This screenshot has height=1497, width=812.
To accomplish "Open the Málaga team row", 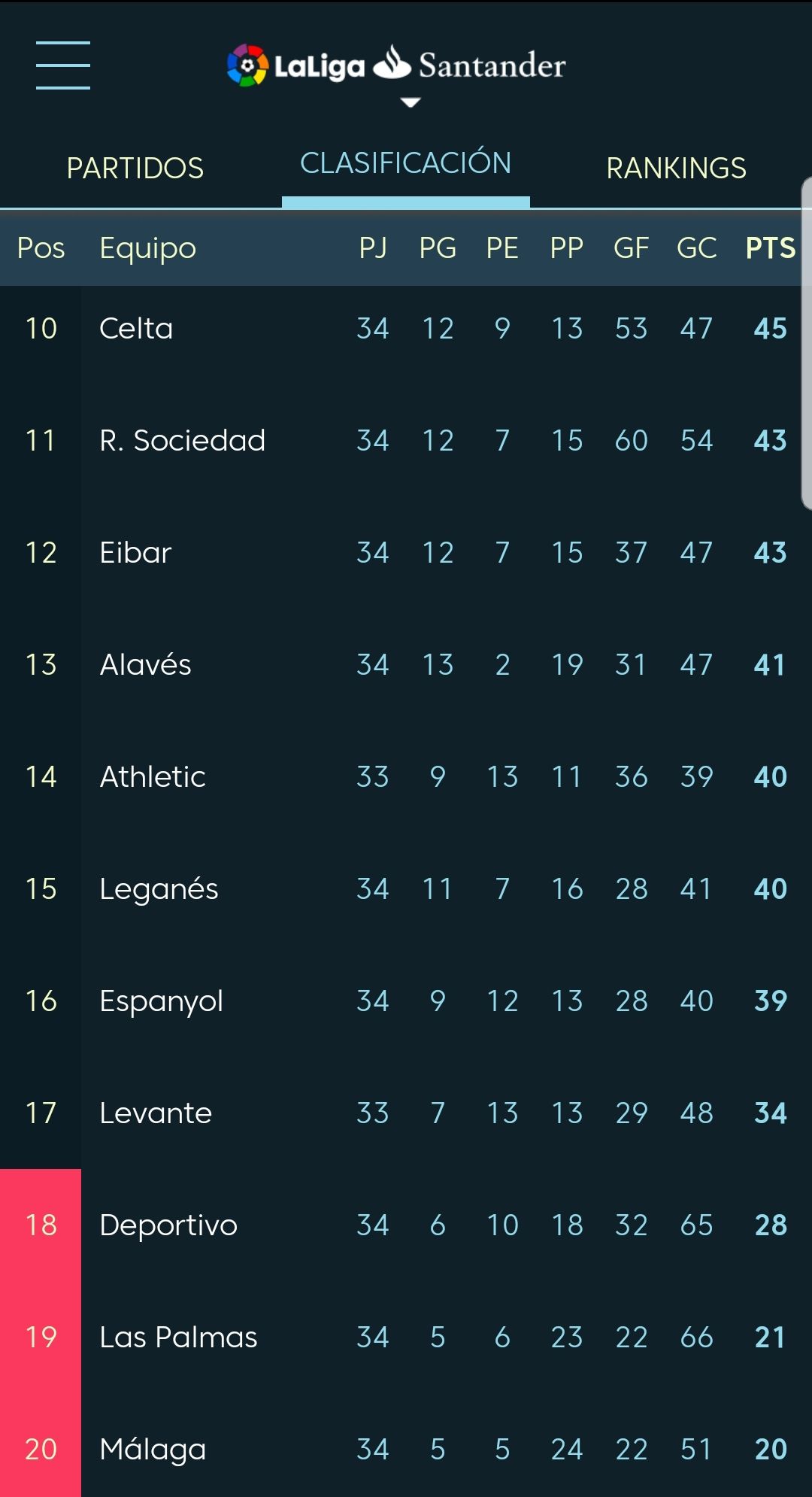I will 153,1449.
